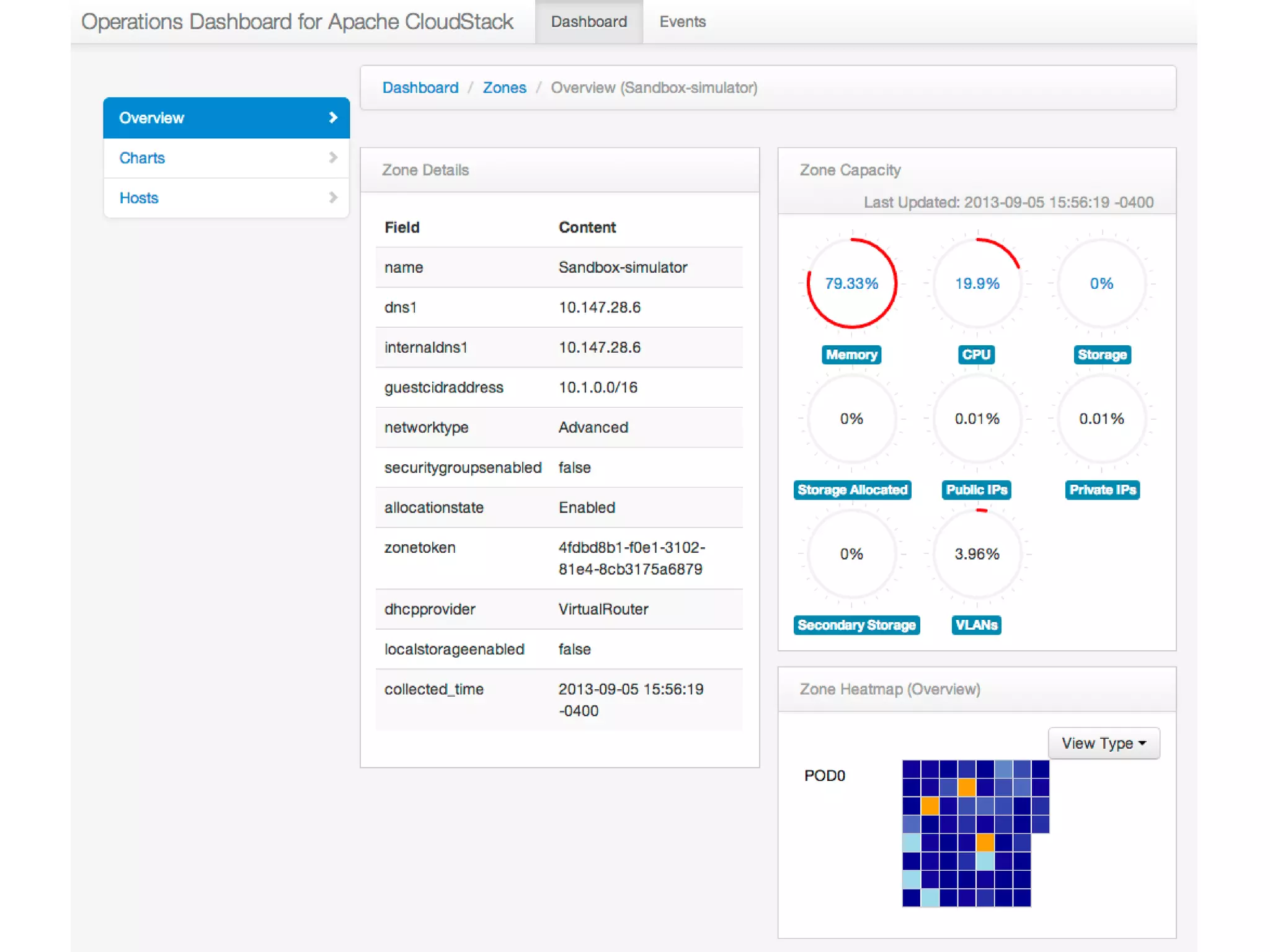The width and height of the screenshot is (1270, 952).
Task: Open Charts in the sidebar
Action: [142, 158]
